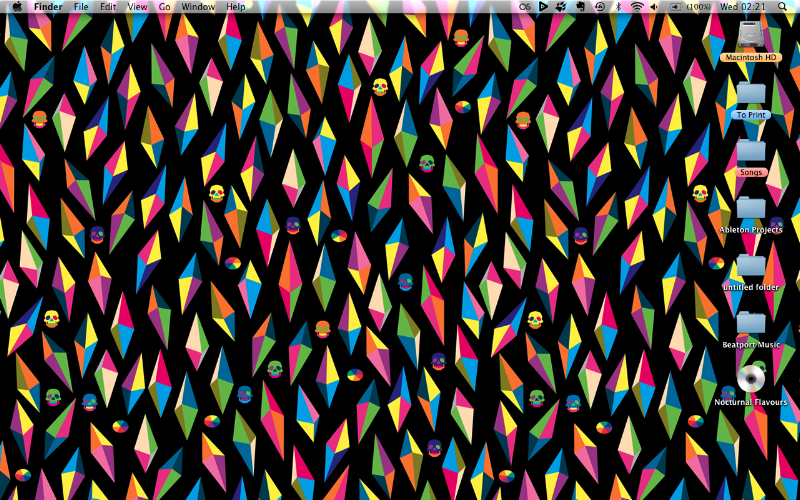This screenshot has height=500, width=800.
Task: Click the Beatport Music label text
Action: coord(751,345)
